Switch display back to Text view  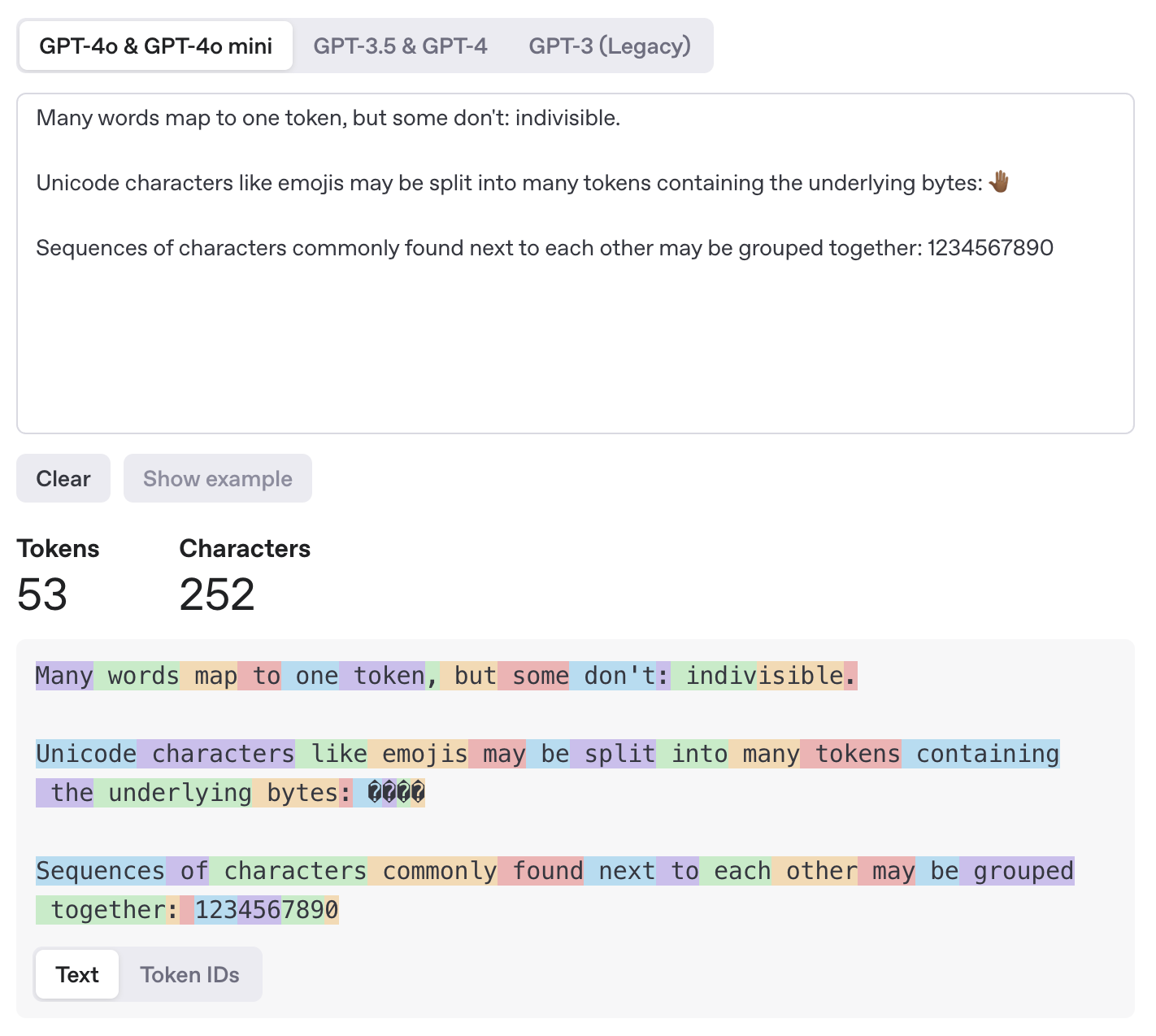[76, 974]
